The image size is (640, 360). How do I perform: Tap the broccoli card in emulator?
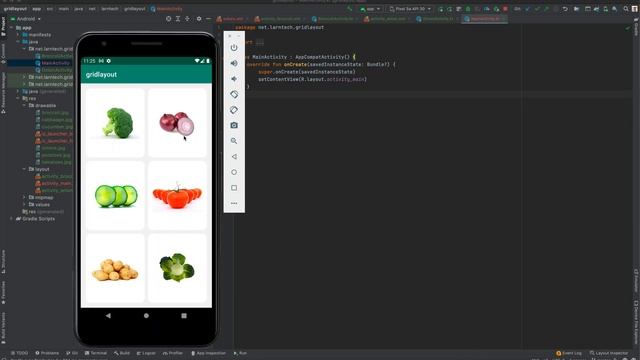click(x=115, y=122)
